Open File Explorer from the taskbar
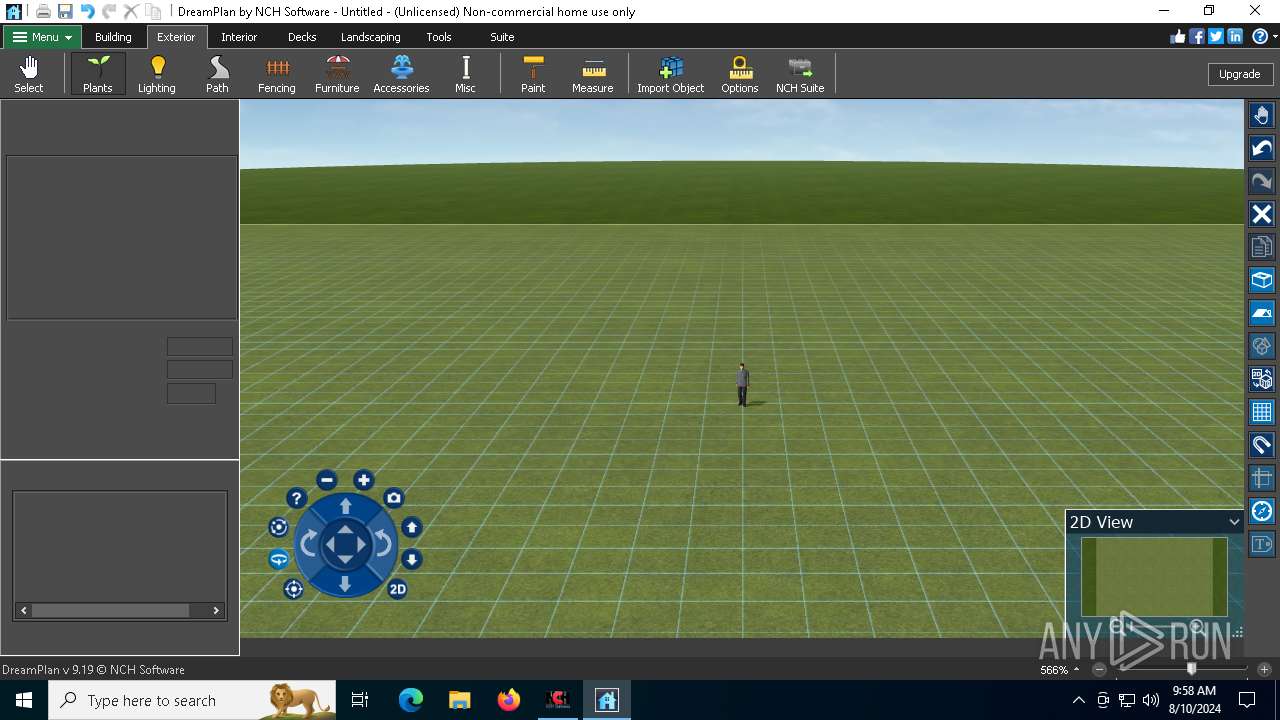 [x=460, y=700]
